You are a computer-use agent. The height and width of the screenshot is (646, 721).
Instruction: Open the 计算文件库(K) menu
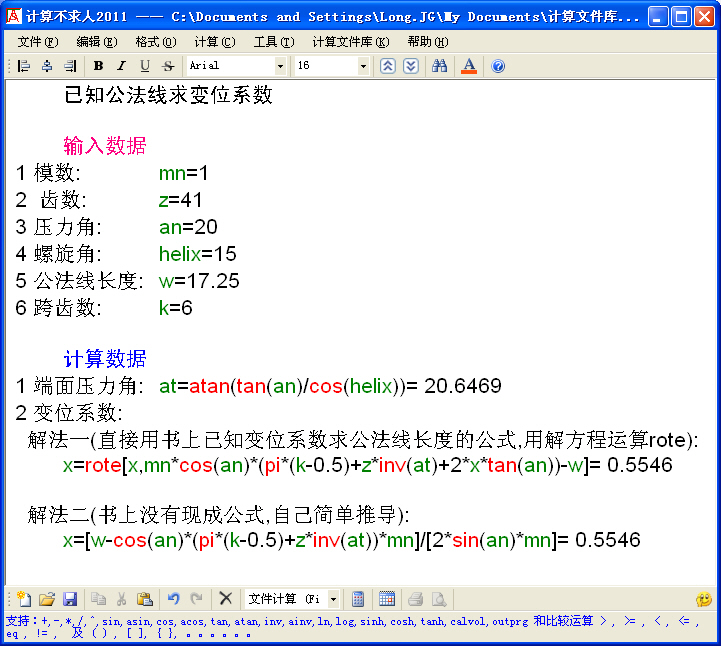351,42
